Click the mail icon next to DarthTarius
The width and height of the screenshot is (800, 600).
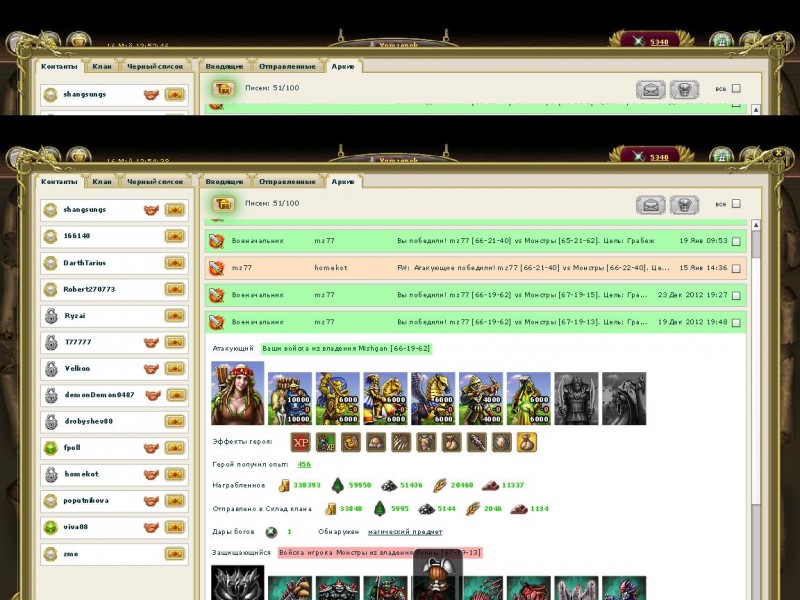tap(174, 263)
